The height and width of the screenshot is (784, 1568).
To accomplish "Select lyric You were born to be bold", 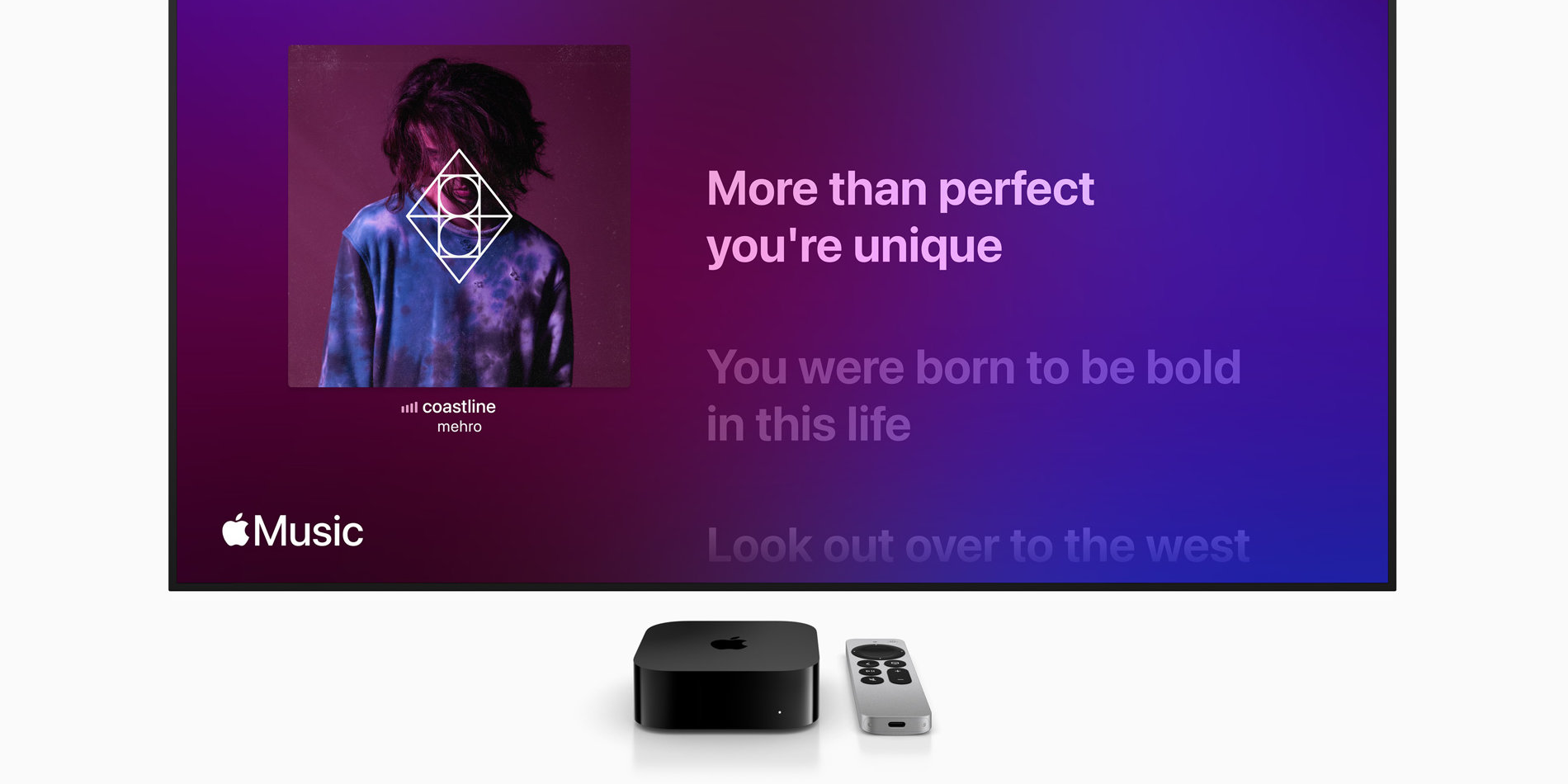I will (974, 367).
